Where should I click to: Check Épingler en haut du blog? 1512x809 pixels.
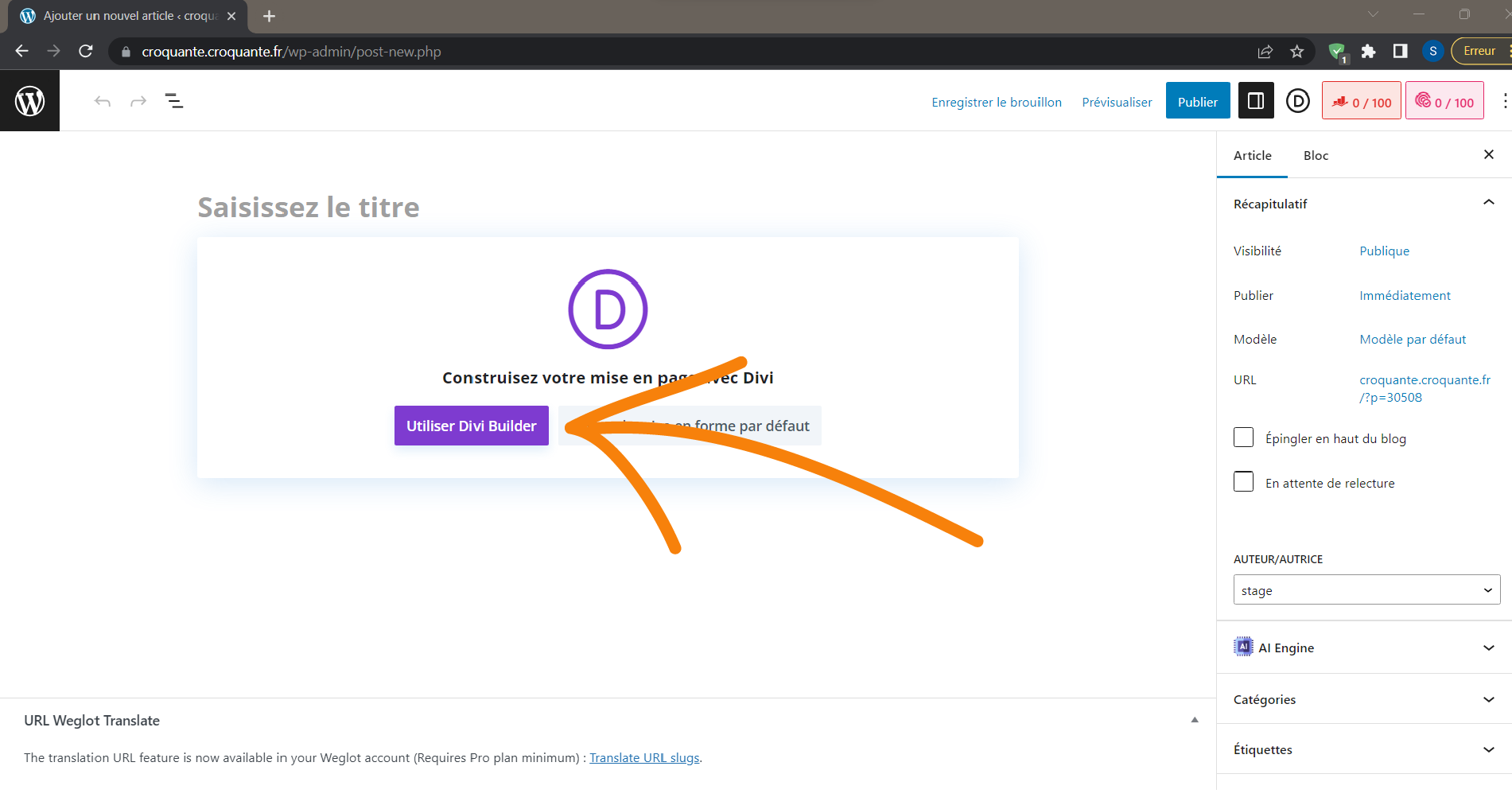coord(1243,438)
